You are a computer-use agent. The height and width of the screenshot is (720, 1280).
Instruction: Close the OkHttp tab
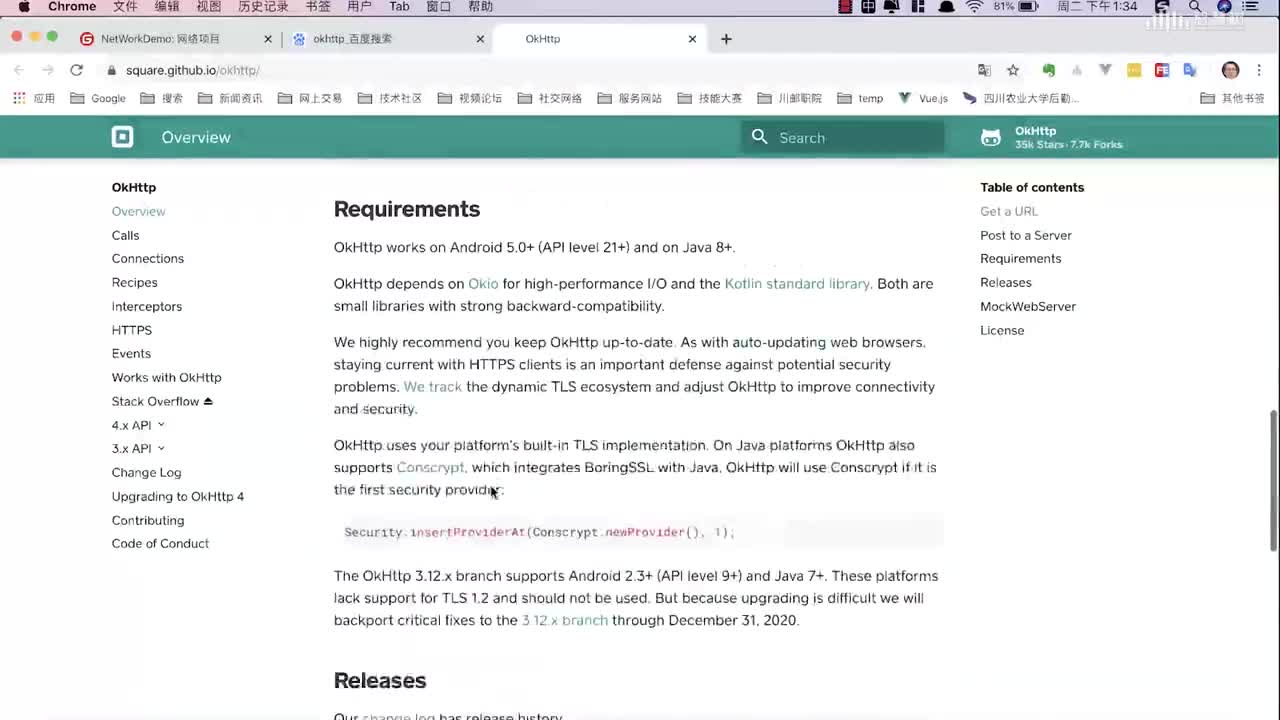692,39
